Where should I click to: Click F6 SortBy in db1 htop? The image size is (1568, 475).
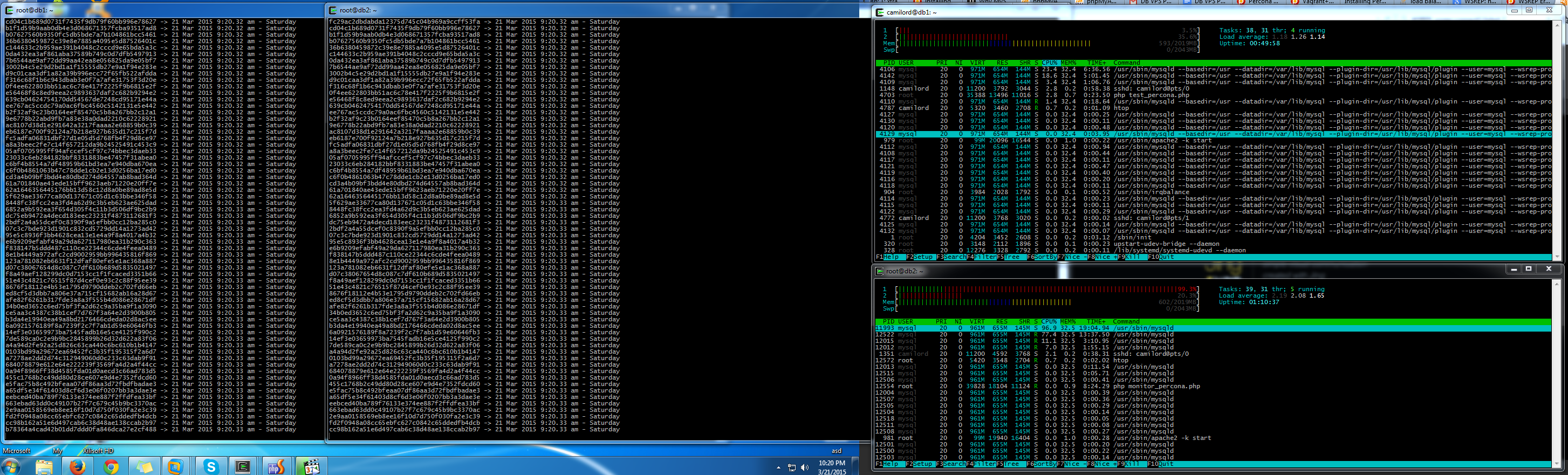(1042, 257)
